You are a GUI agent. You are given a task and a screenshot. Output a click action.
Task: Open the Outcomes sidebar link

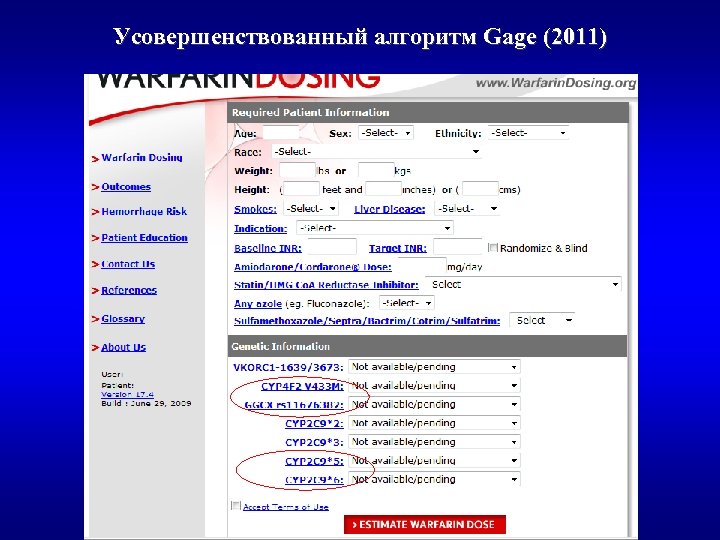pos(126,187)
